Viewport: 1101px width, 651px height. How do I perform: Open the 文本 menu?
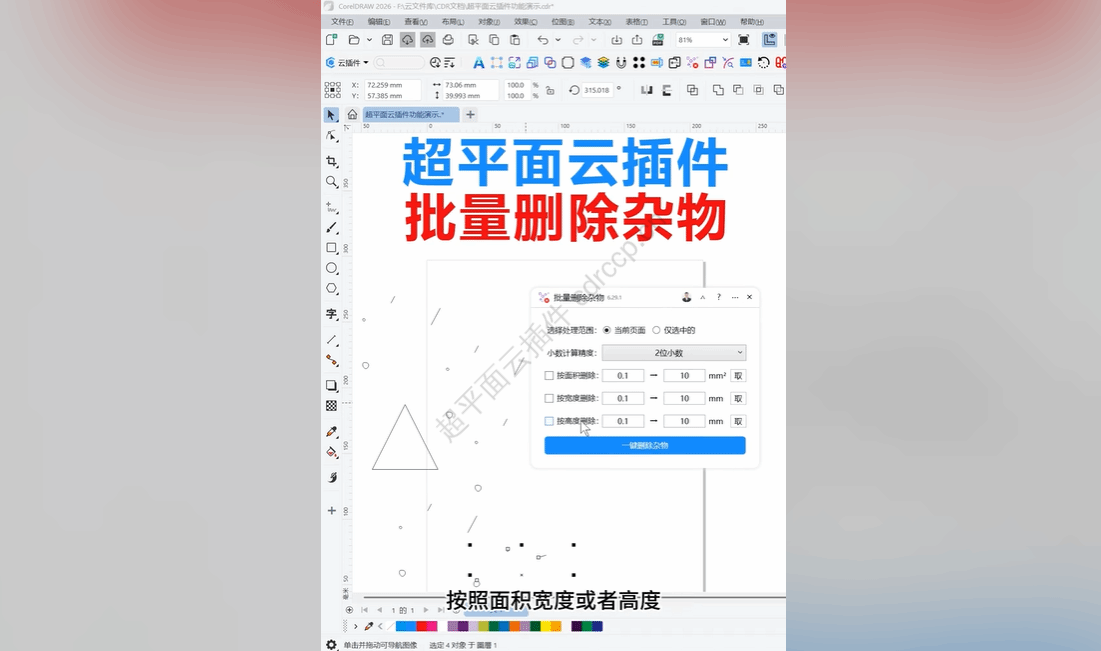pyautogui.click(x=599, y=22)
